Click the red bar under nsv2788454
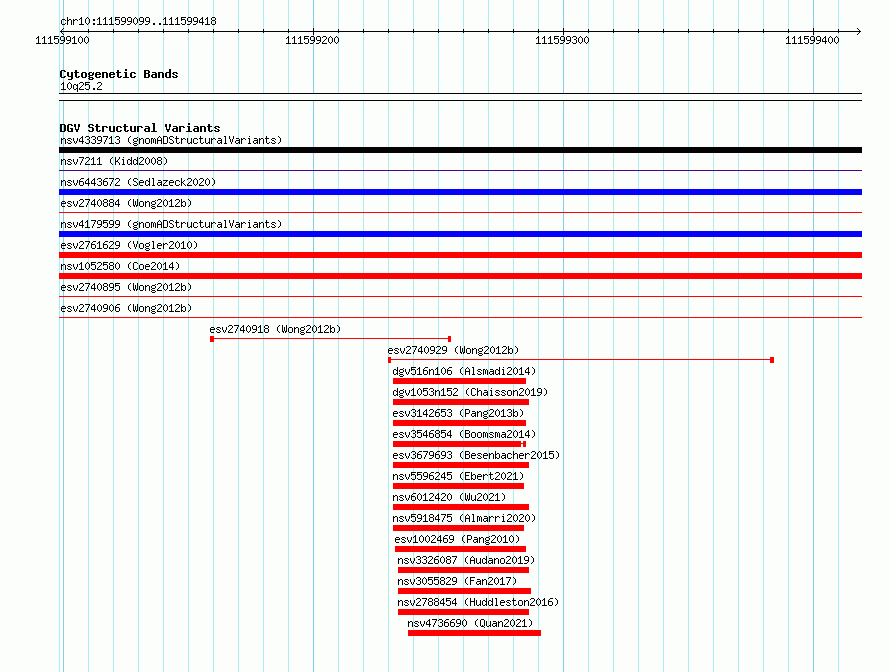Screen dimensions: 890x672 (463, 612)
